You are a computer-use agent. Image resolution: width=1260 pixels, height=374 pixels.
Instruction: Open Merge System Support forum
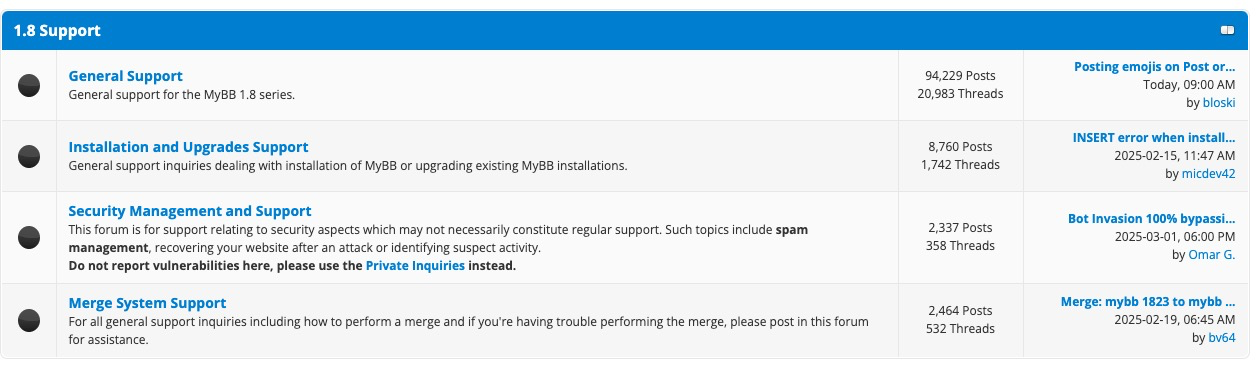pyautogui.click(x=147, y=303)
